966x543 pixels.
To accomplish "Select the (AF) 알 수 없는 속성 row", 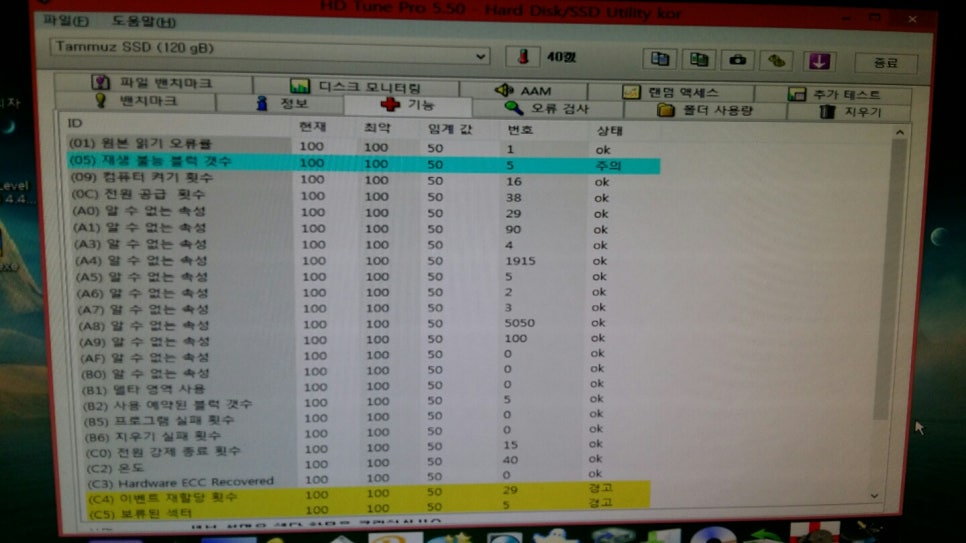I will (363, 356).
